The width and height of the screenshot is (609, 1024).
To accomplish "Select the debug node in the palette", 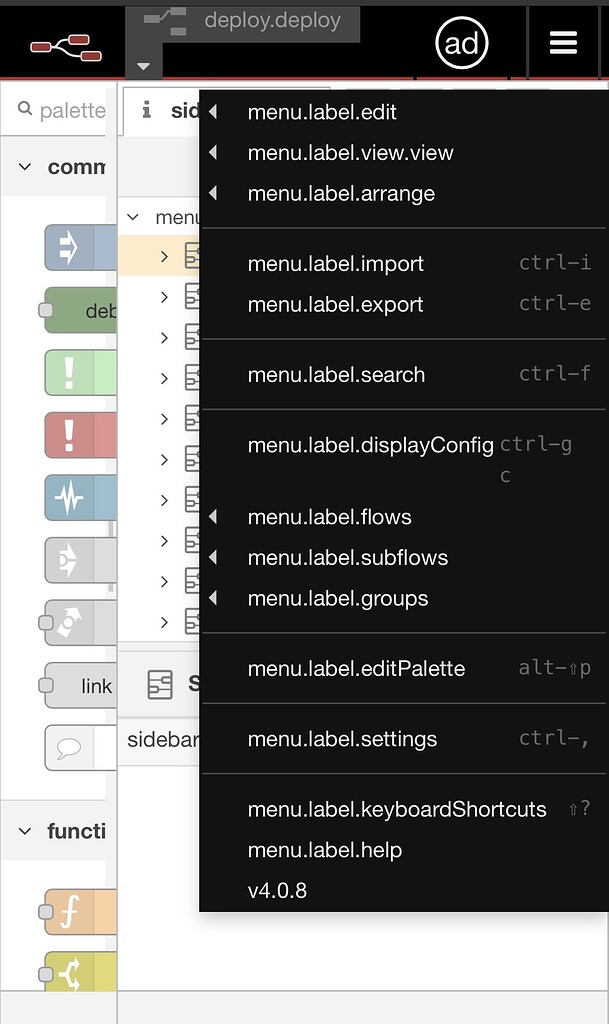I will [x=80, y=311].
